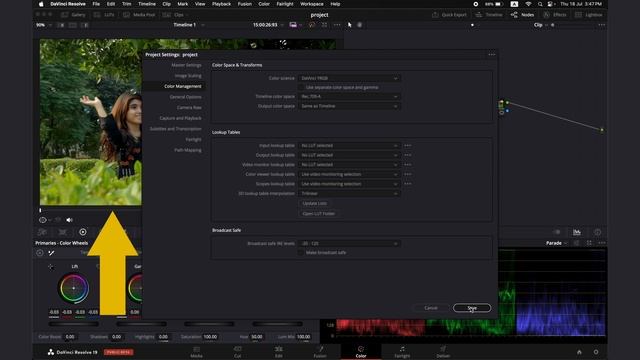Open the File menu
Screen dimensions: 640x360
(96, 4)
